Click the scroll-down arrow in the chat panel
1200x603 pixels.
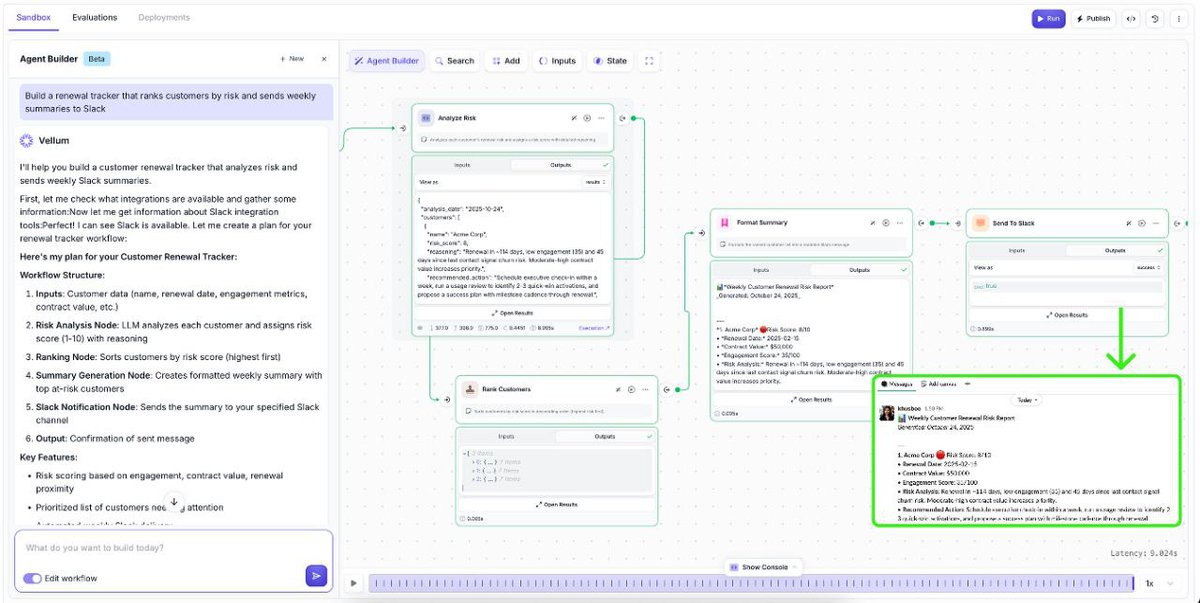click(x=174, y=502)
